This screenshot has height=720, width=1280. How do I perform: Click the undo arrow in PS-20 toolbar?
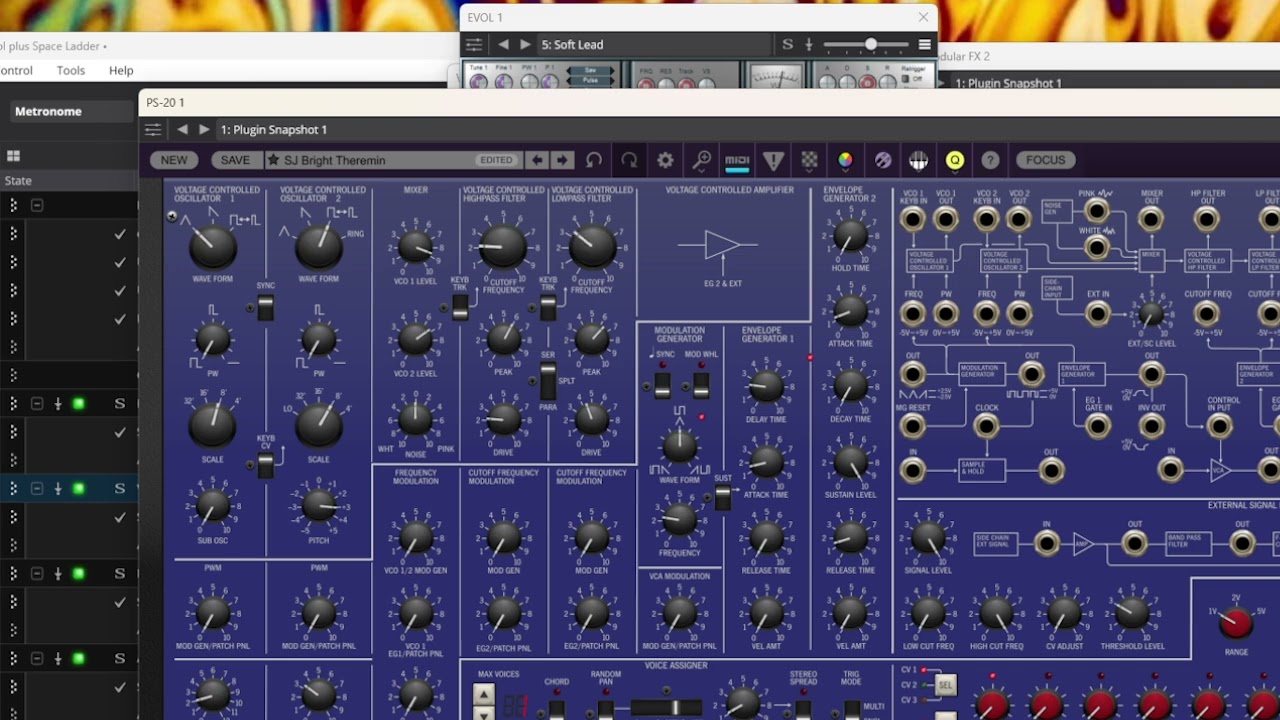[594, 160]
